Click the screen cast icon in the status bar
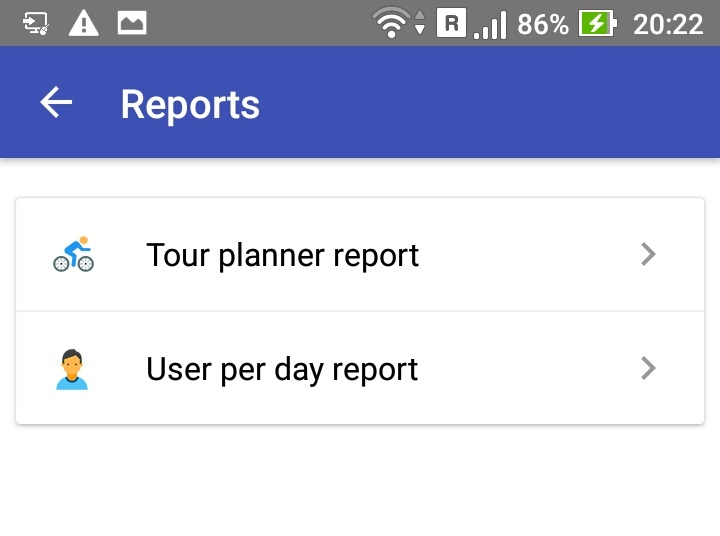The image size is (720, 536). click(36, 23)
